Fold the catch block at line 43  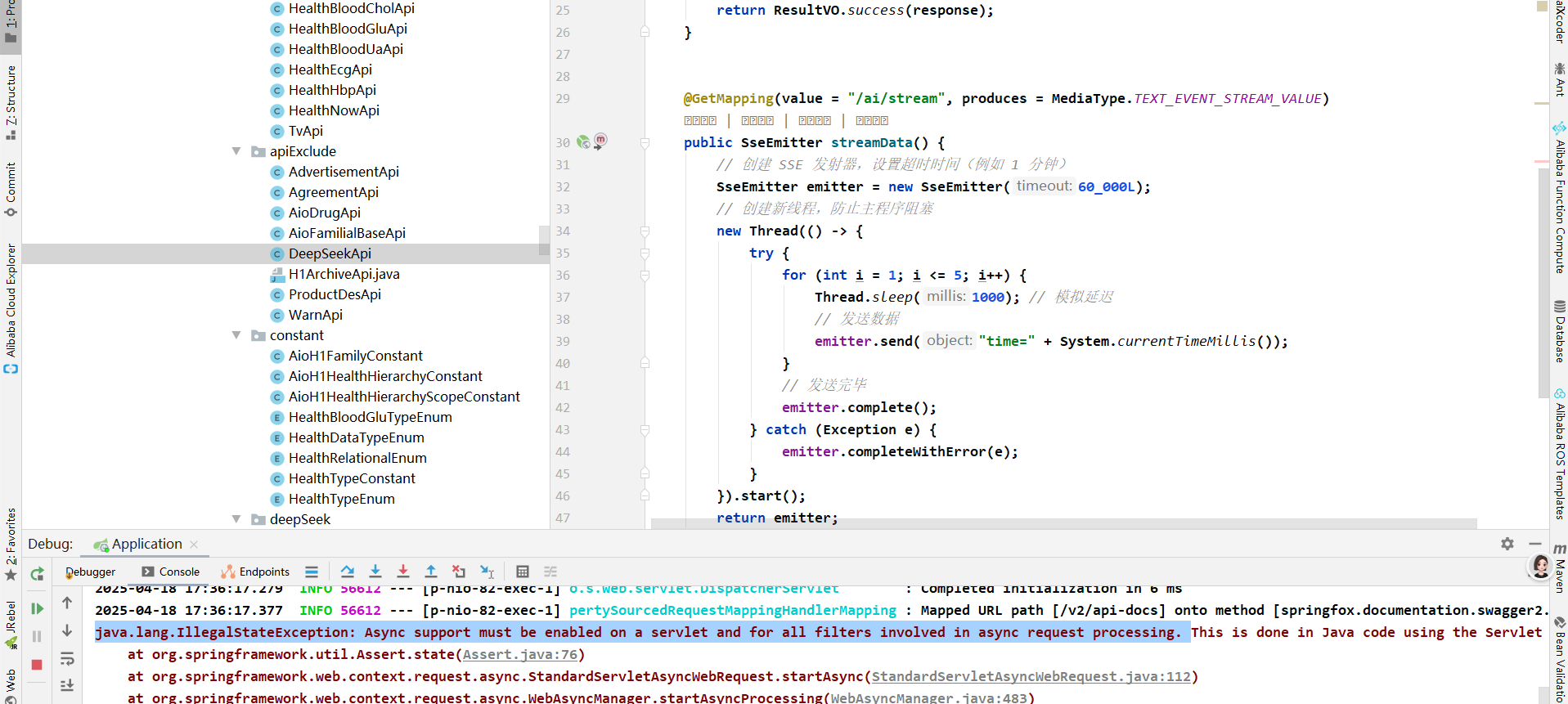click(645, 430)
